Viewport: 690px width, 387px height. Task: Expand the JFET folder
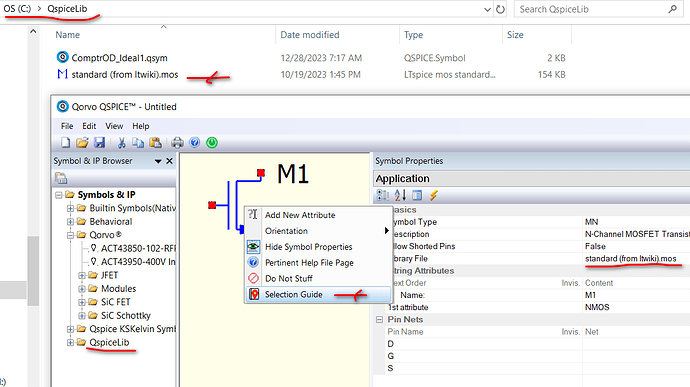(82, 275)
